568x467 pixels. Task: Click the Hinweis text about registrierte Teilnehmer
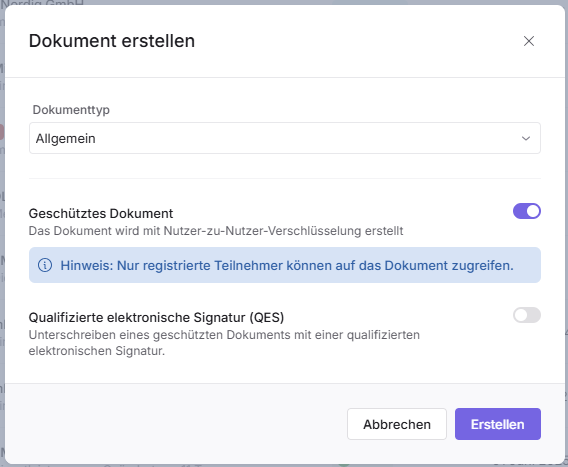click(287, 266)
